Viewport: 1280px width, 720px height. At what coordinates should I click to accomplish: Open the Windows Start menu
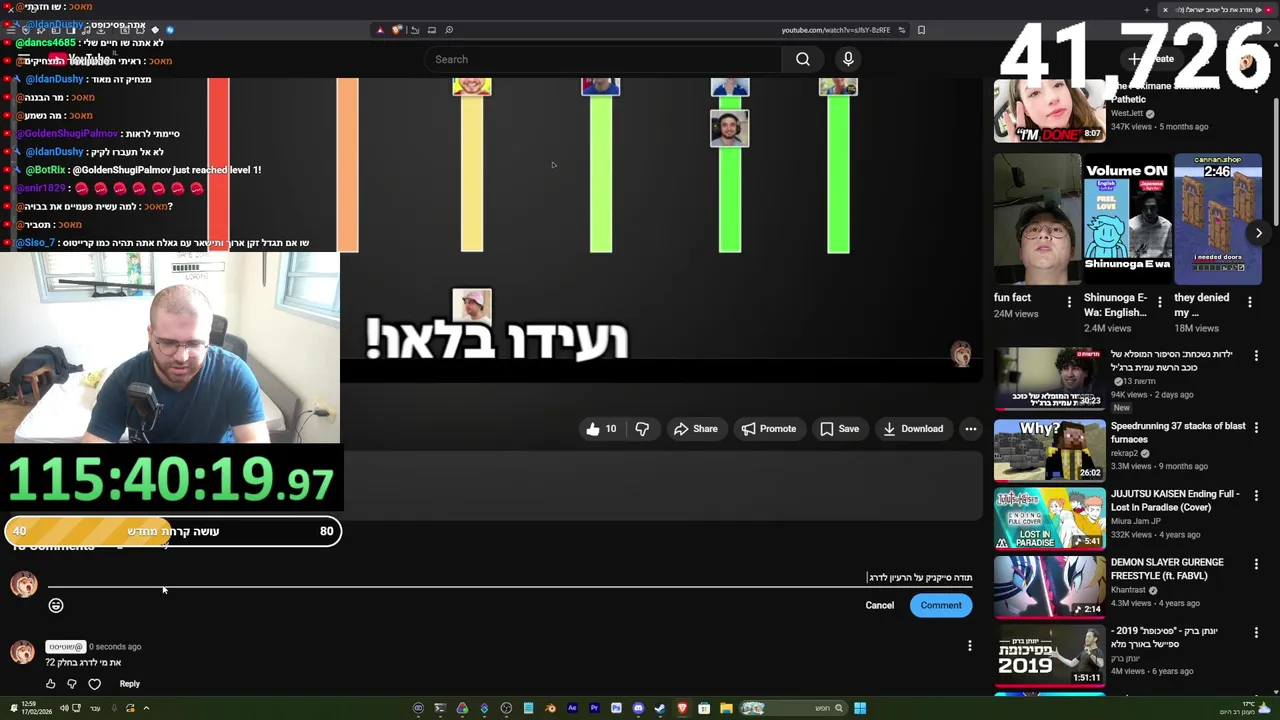click(860, 708)
